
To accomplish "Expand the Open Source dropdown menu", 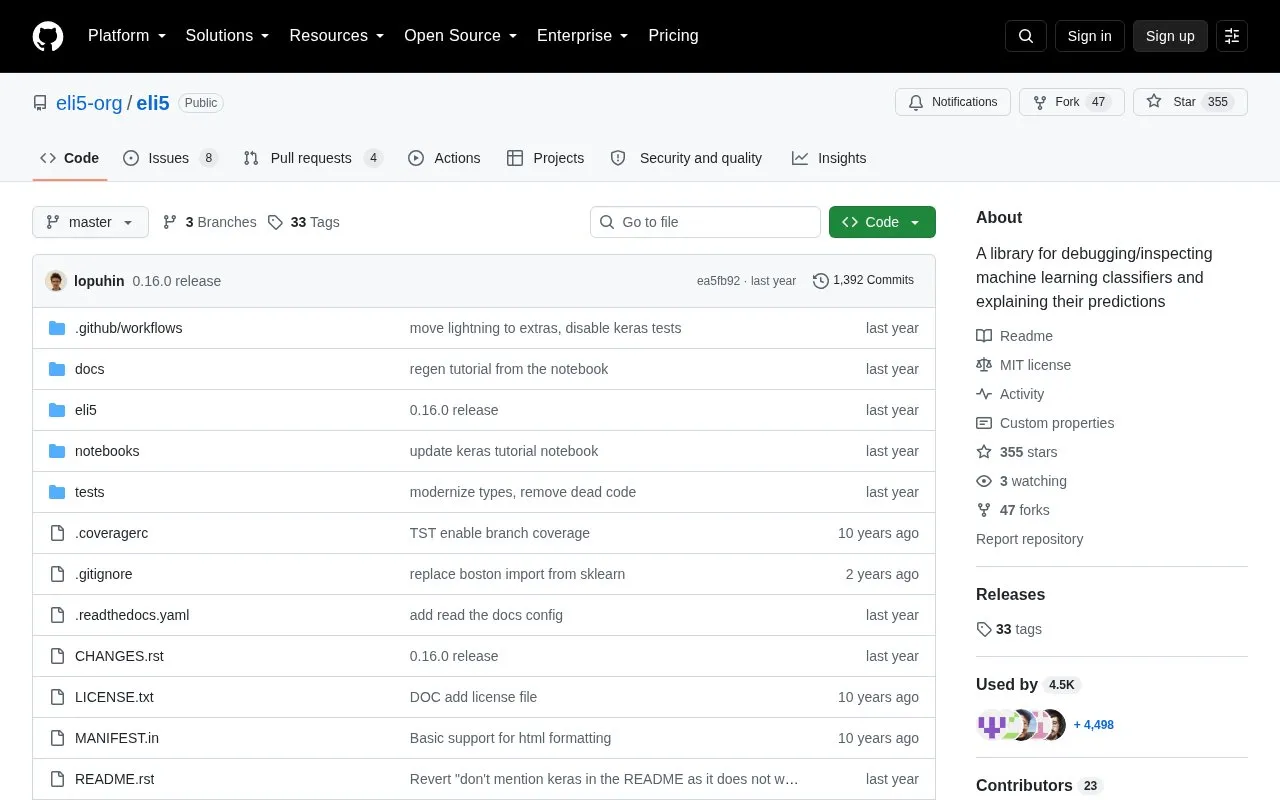I will click(x=460, y=36).
